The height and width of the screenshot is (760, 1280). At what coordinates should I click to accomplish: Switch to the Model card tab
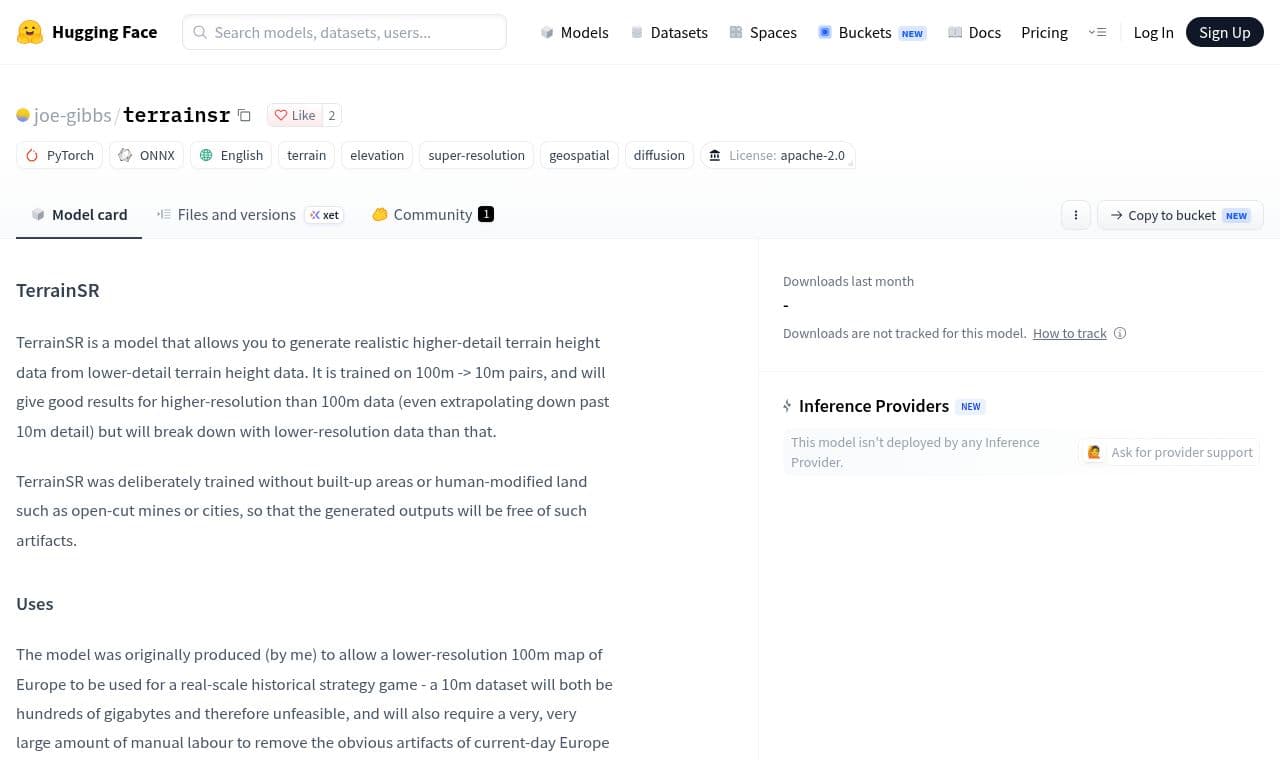click(x=79, y=214)
